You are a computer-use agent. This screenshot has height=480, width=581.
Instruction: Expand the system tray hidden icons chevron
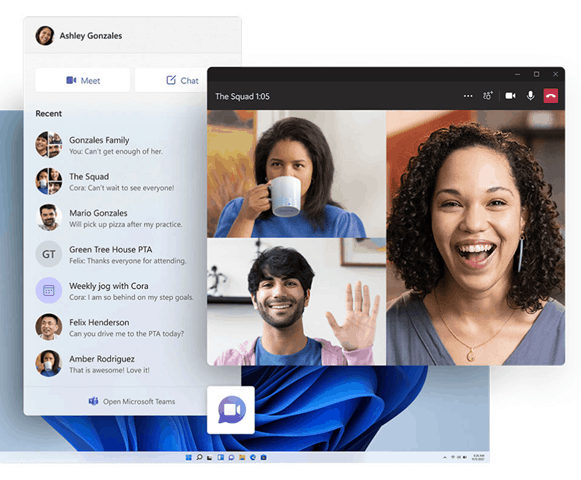coord(445,457)
